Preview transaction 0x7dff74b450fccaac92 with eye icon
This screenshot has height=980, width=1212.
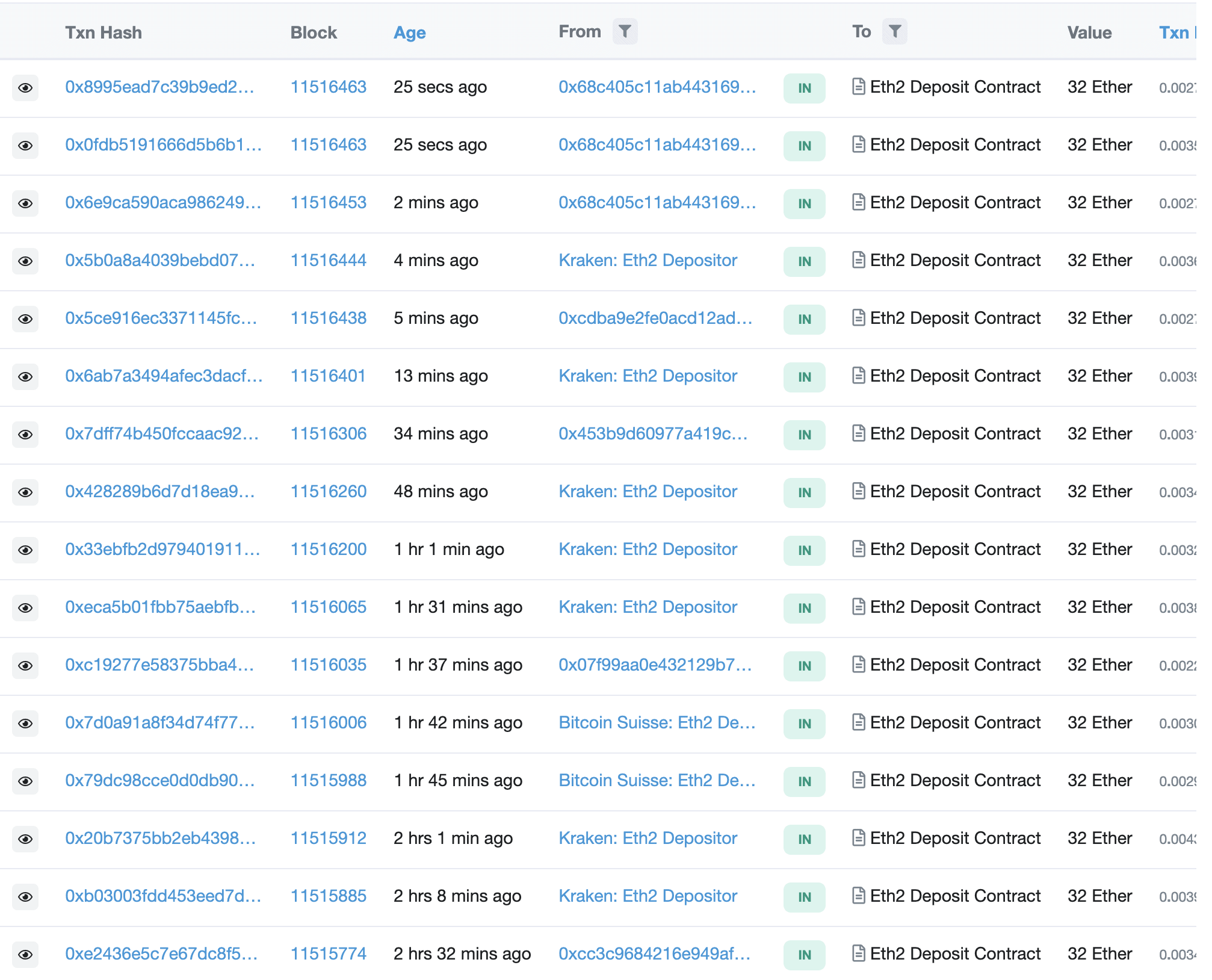click(25, 435)
